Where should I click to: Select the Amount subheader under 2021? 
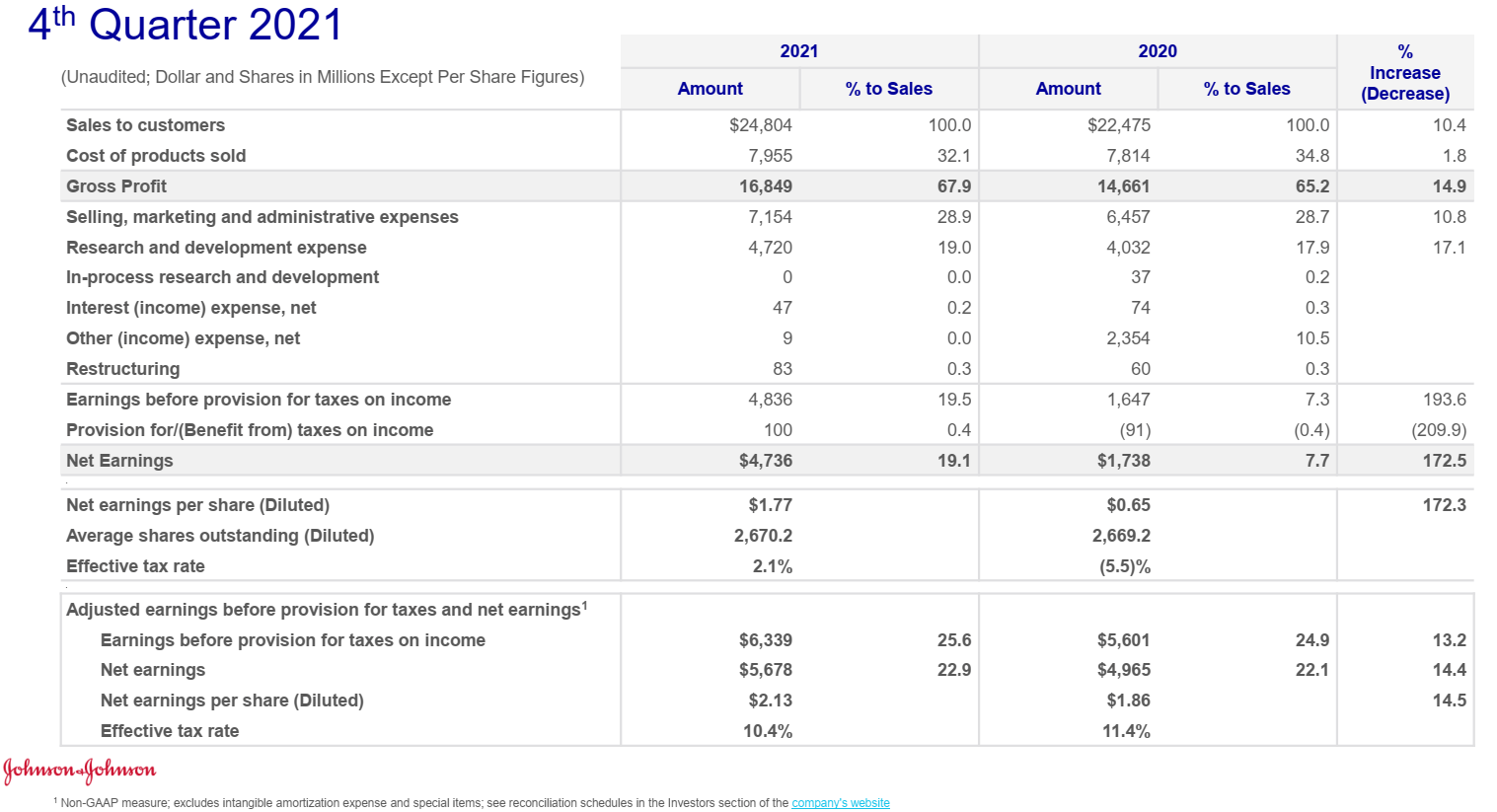click(x=710, y=89)
